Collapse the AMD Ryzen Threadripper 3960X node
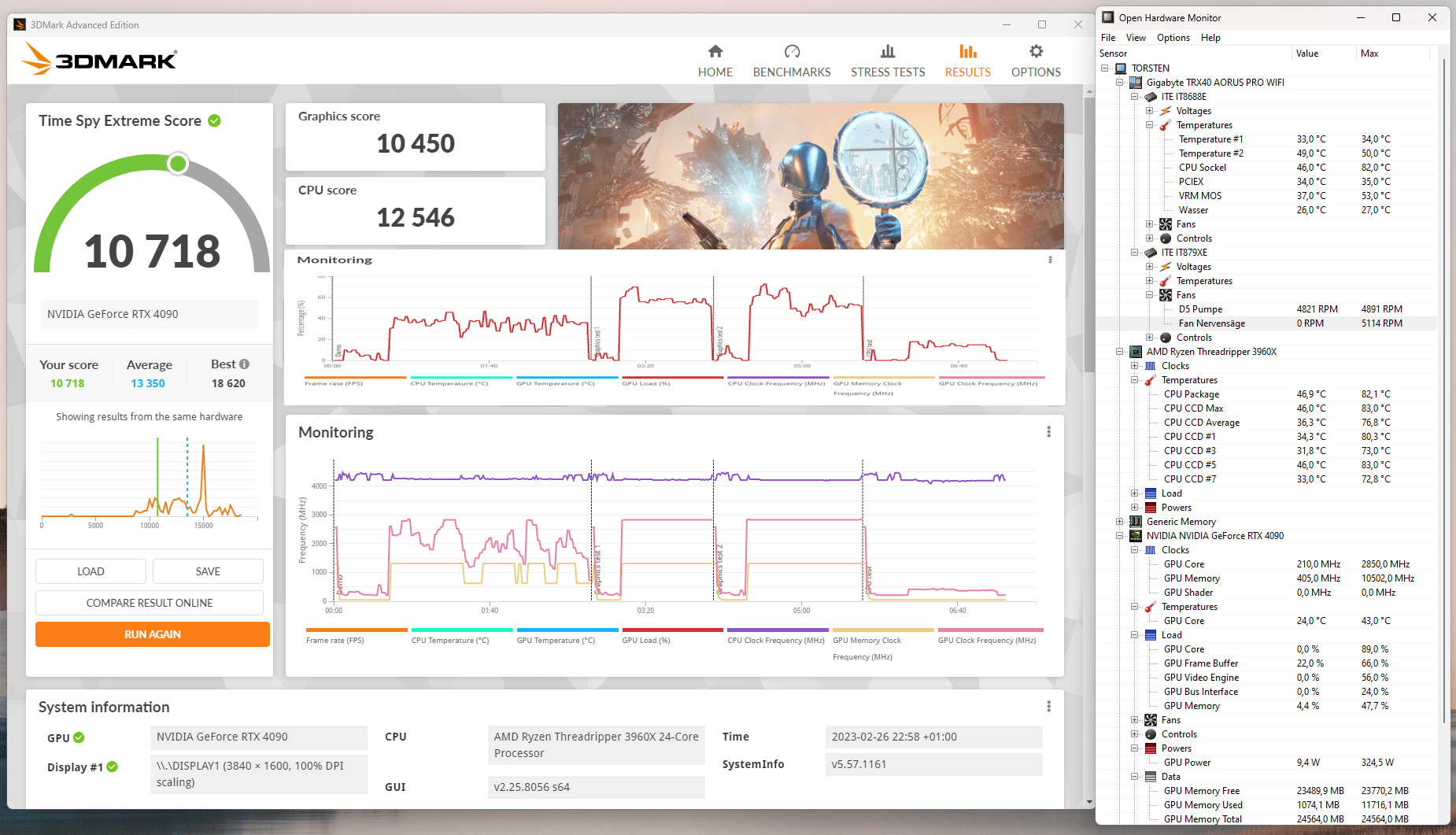 [1120, 352]
